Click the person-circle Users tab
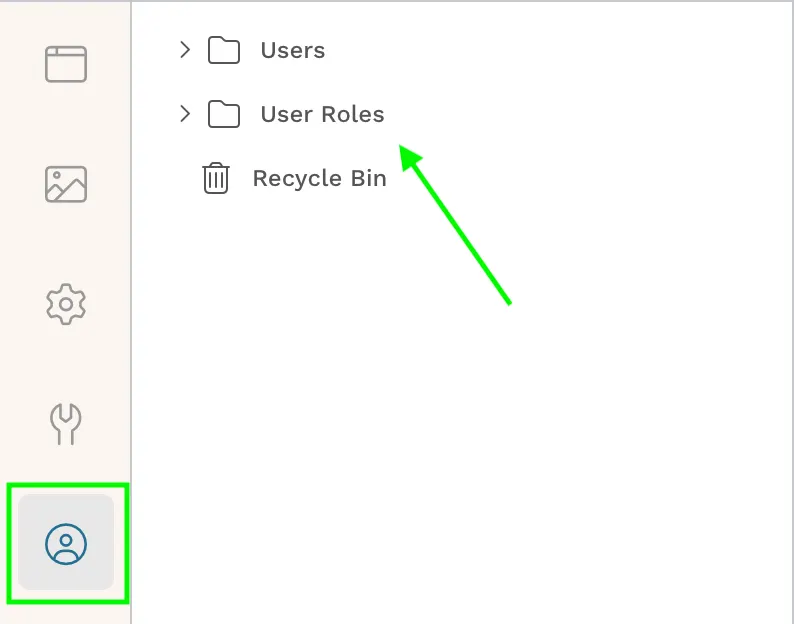794x624 pixels. [x=66, y=543]
